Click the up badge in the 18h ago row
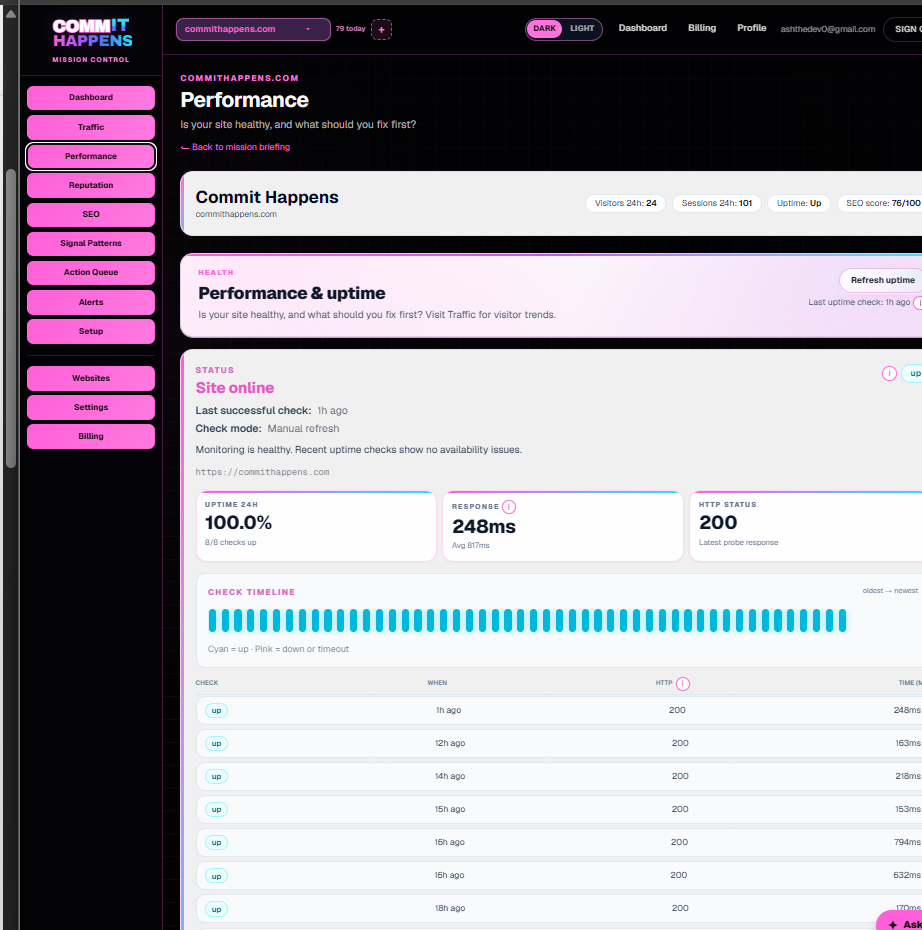The image size is (922, 930). (x=216, y=909)
